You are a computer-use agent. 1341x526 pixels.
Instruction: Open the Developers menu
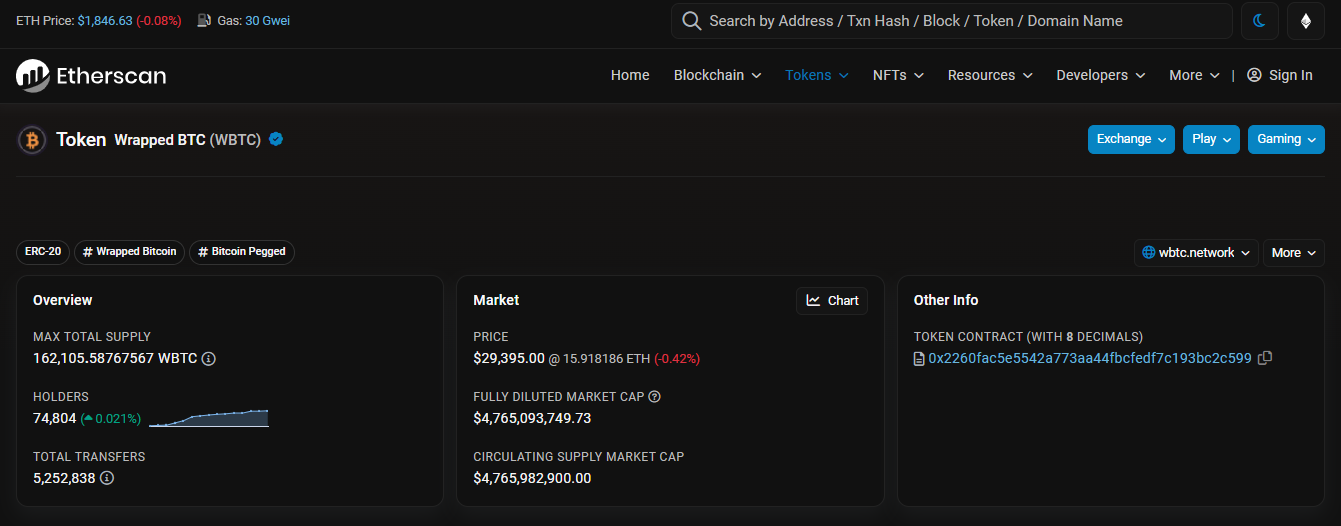[x=1100, y=75]
